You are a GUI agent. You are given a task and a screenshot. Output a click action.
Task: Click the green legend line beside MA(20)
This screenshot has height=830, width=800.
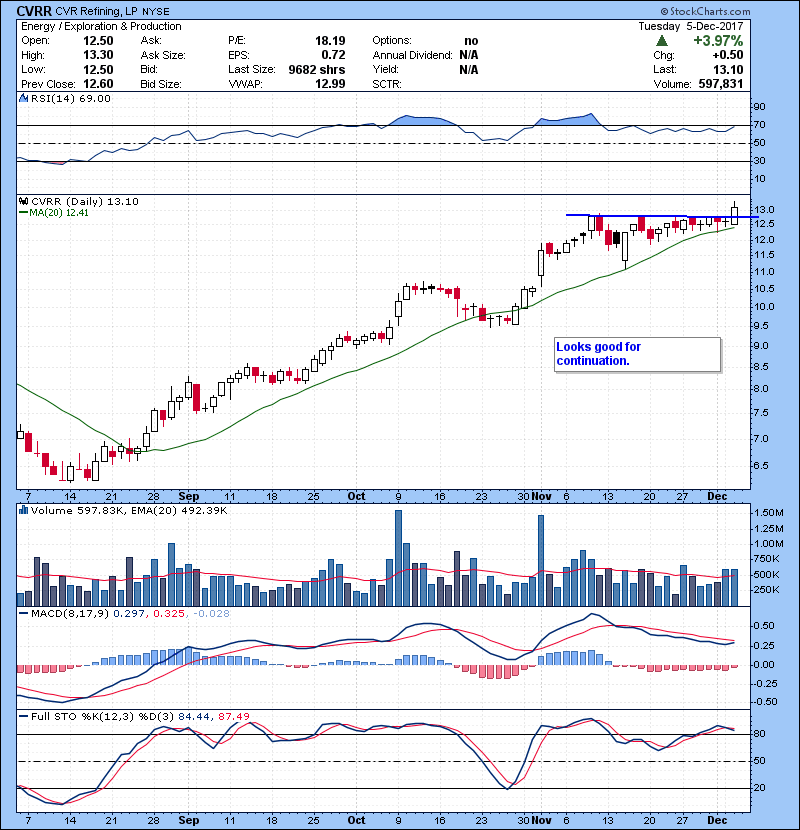coord(23,213)
